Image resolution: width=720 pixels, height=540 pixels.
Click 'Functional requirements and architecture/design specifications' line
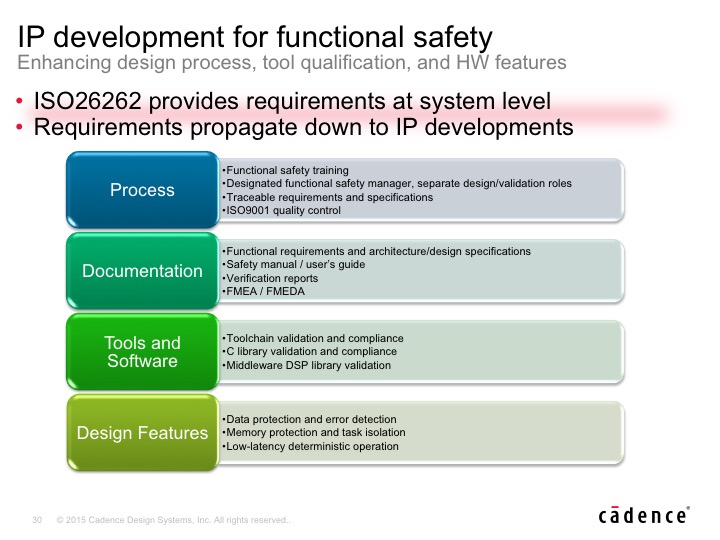pos(377,252)
